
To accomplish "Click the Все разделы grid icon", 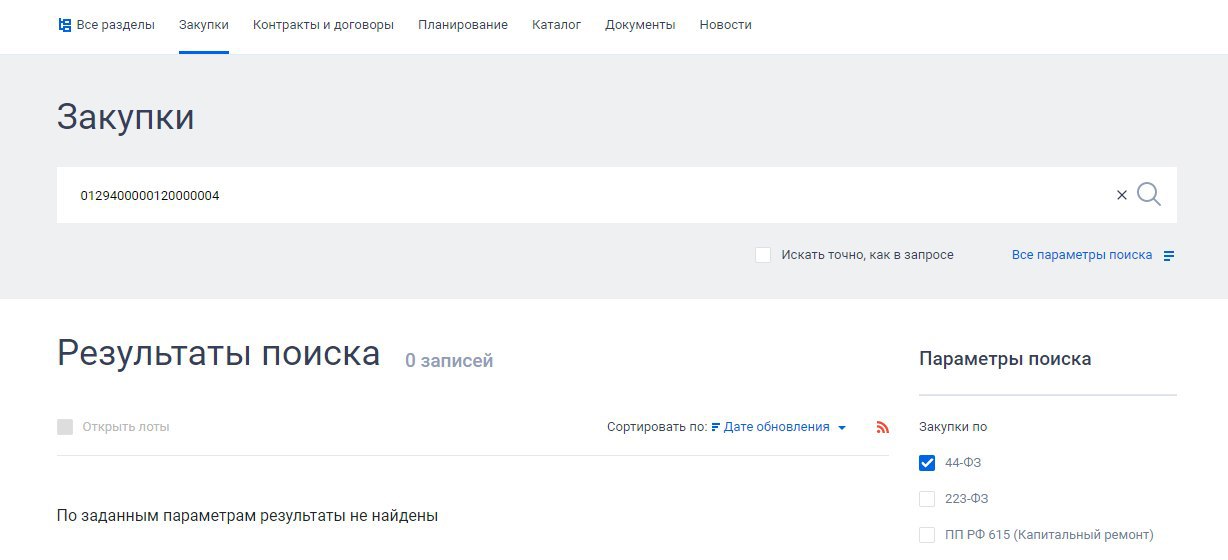I will coord(65,25).
